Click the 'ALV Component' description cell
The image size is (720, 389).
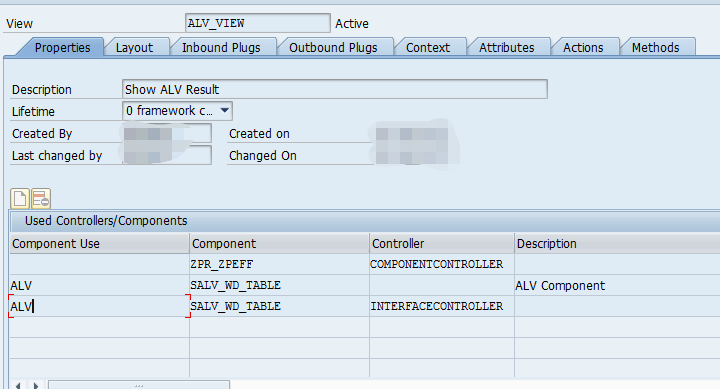tap(617, 285)
